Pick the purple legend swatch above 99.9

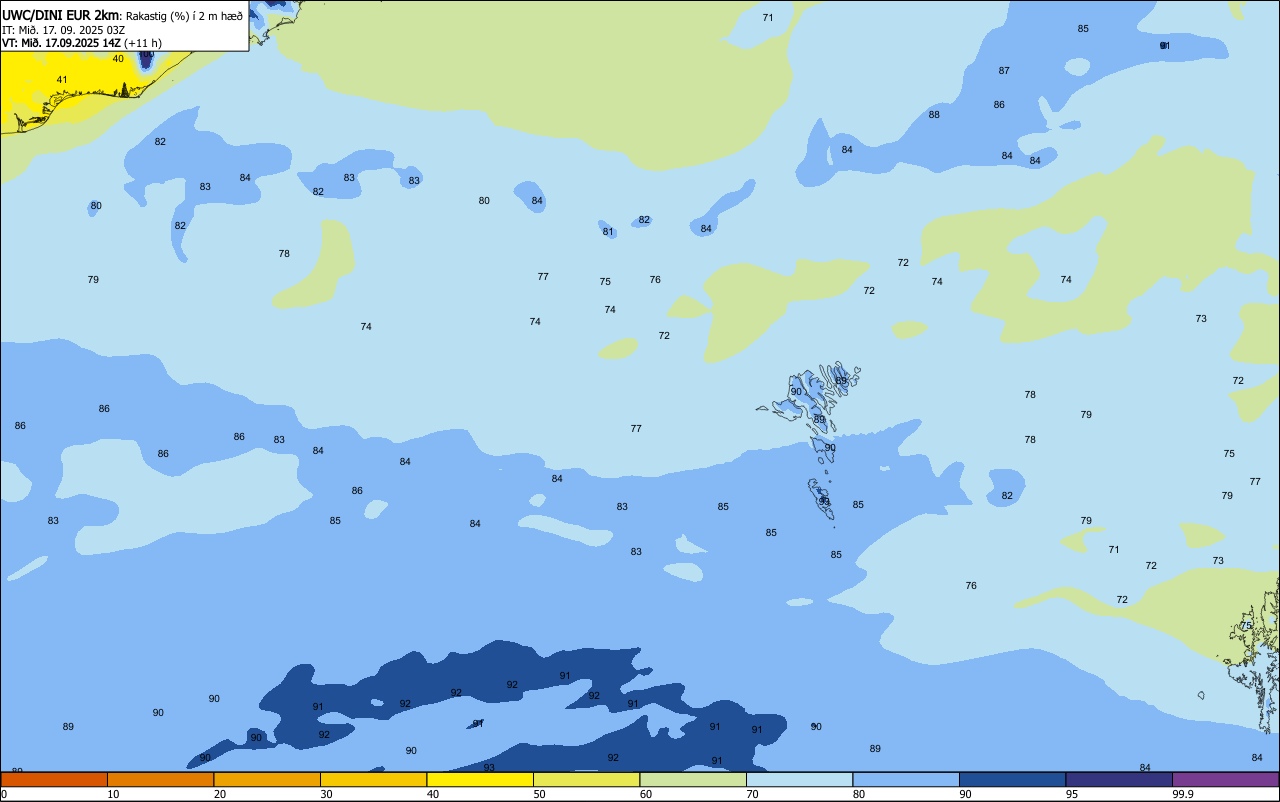click(1225, 779)
